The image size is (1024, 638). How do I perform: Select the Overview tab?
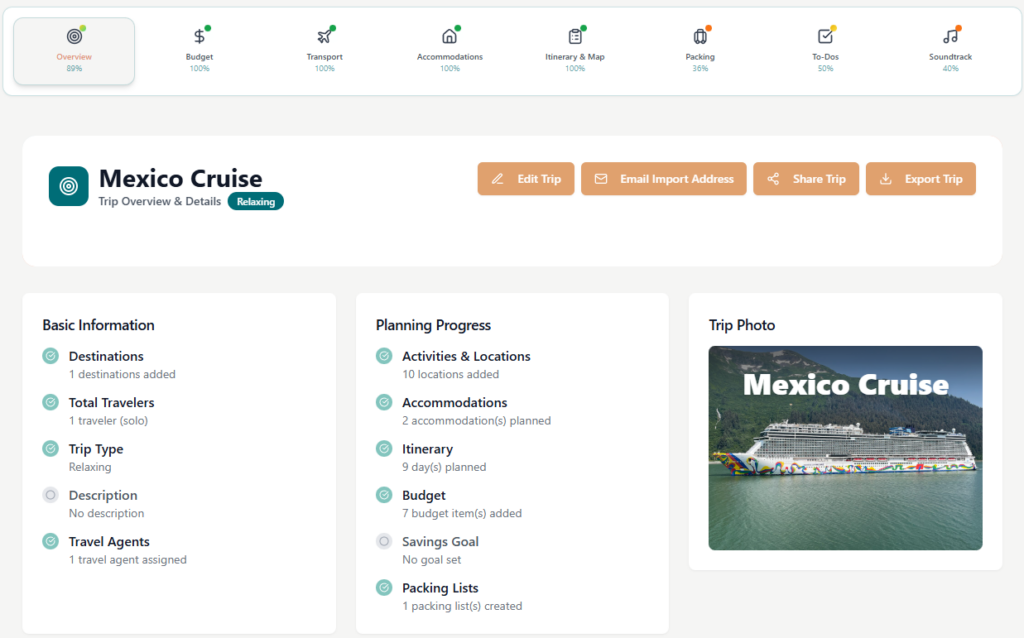[74, 51]
